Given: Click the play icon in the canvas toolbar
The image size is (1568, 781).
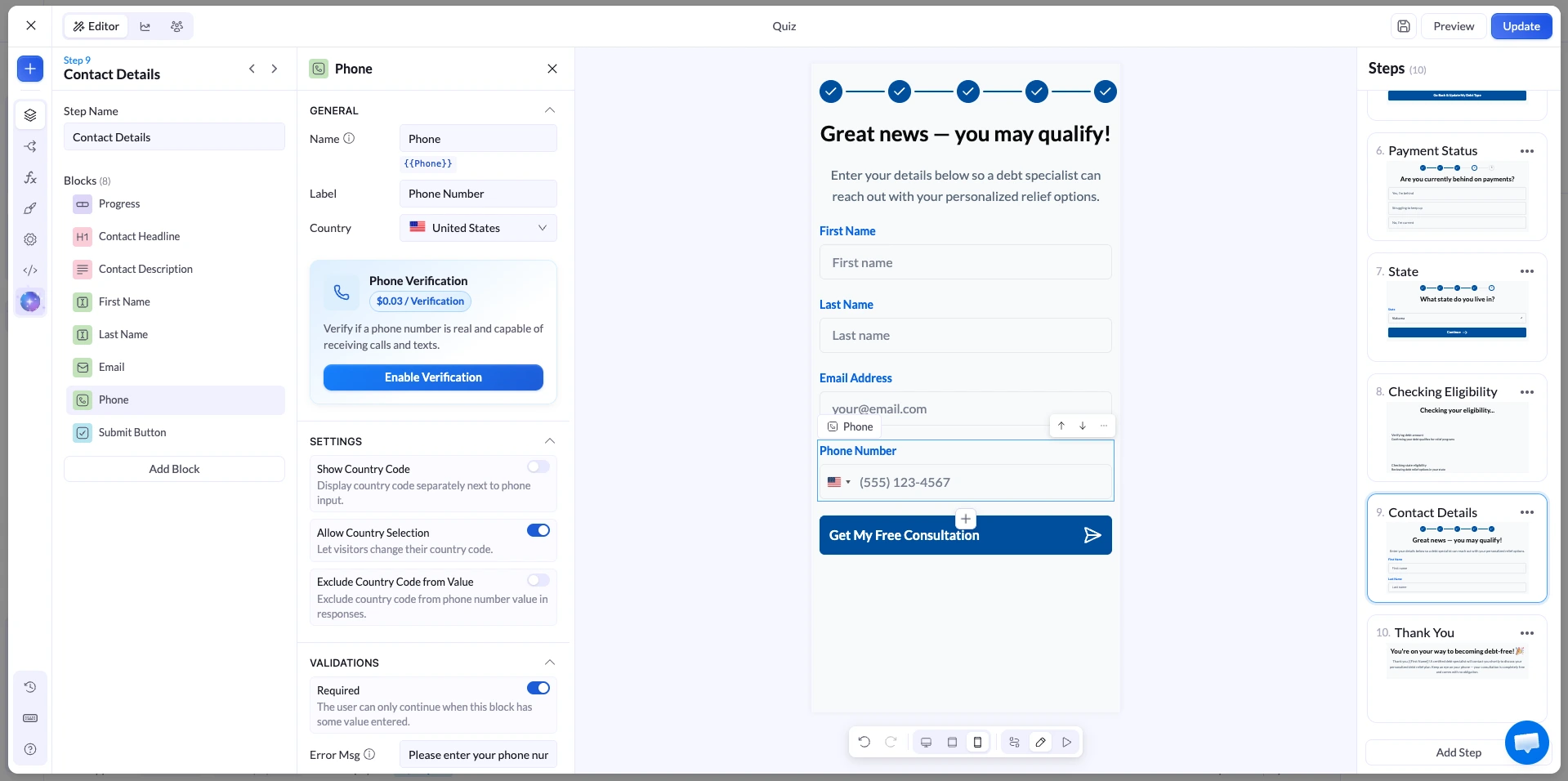Looking at the screenshot, I should tap(1066, 742).
